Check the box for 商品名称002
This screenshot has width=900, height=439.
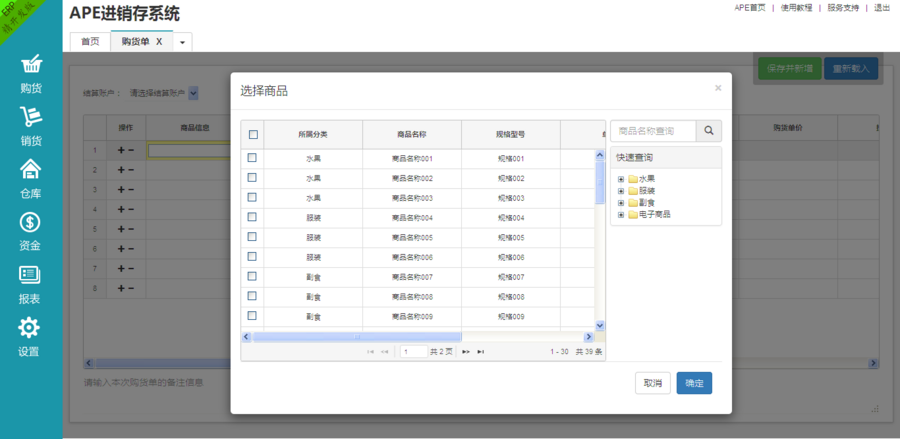252,178
